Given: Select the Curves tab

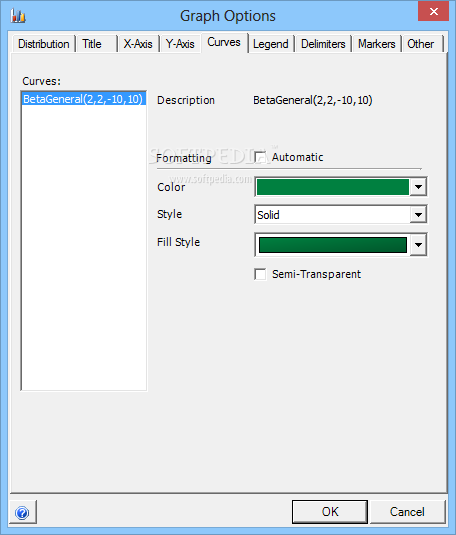Looking at the screenshot, I should (x=224, y=42).
